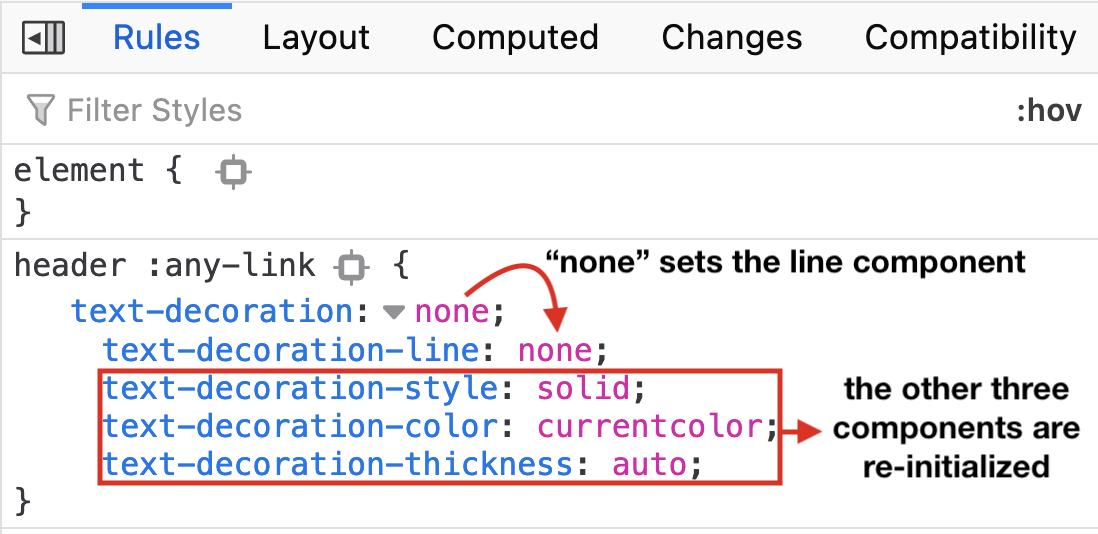Click the solid value of text-decoration-style
The width and height of the screenshot is (1098, 534).
584,388
